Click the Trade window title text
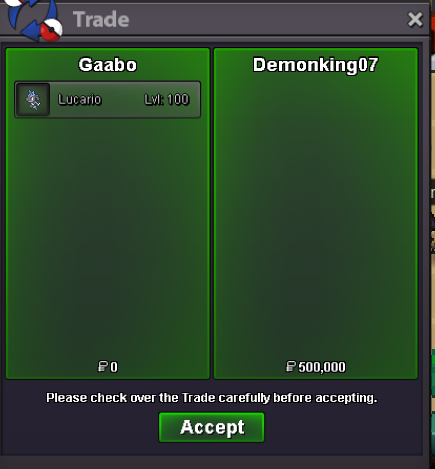 tap(101, 19)
